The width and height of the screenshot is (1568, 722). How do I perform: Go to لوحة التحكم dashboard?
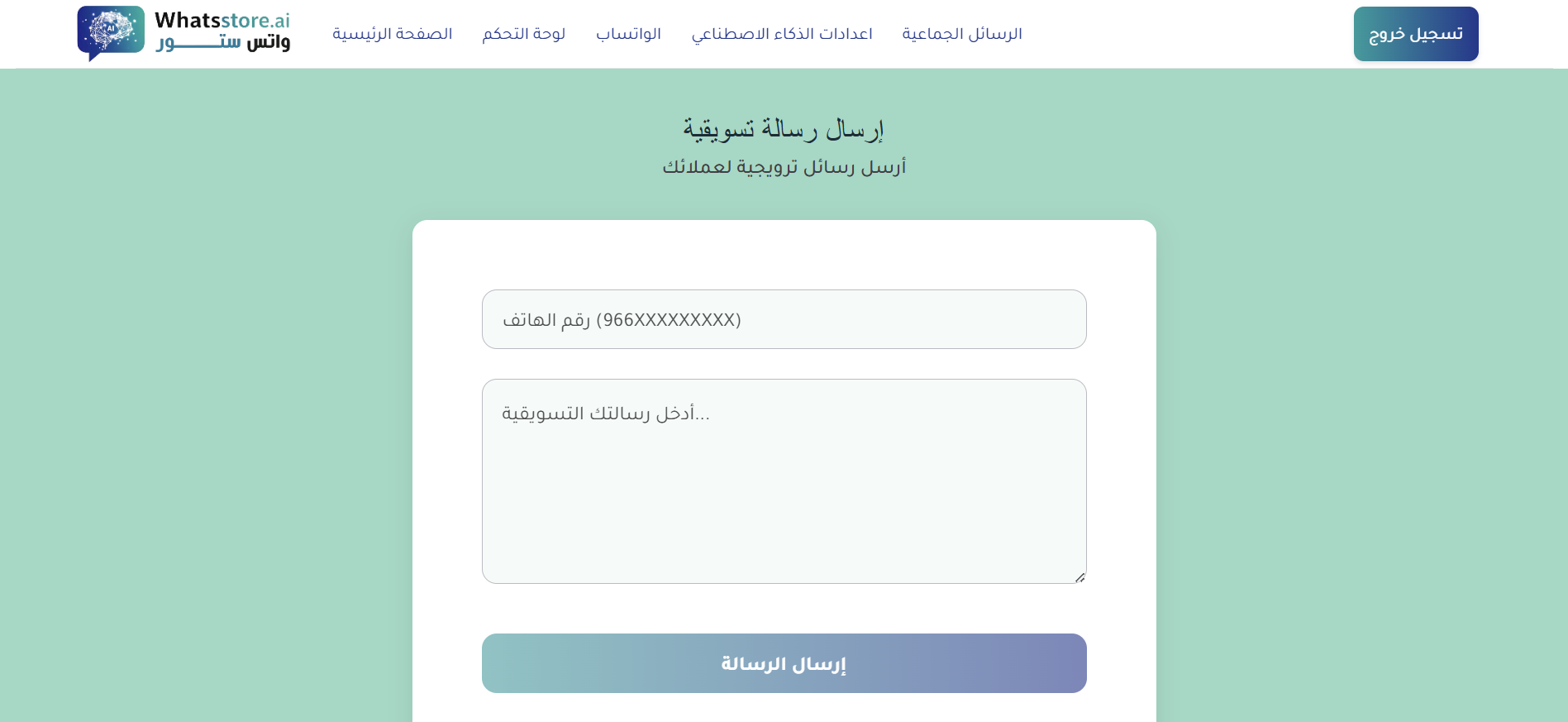pyautogui.click(x=524, y=34)
